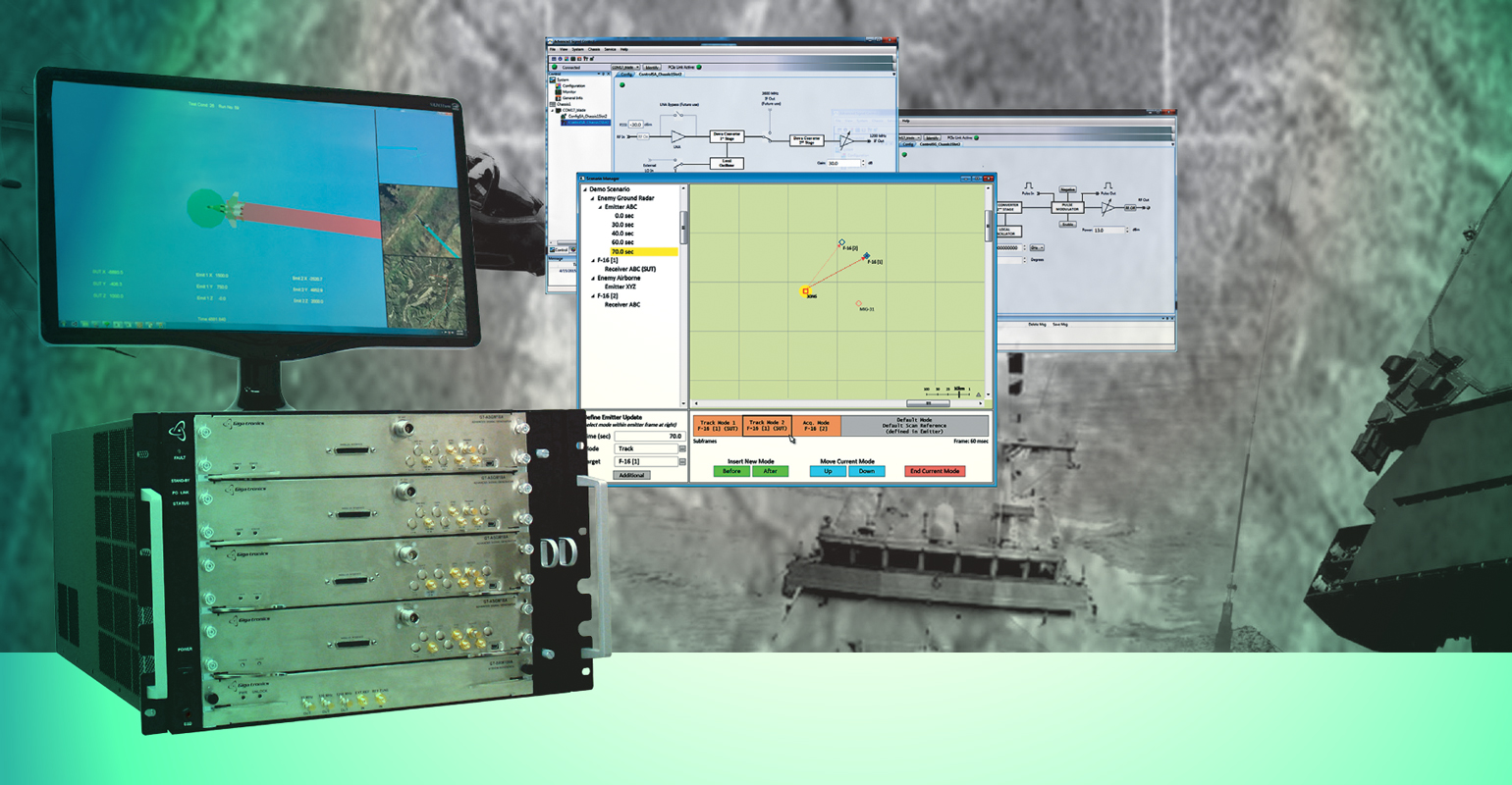Click the red End Current Mode button
The width and height of the screenshot is (1512, 785).
(934, 471)
